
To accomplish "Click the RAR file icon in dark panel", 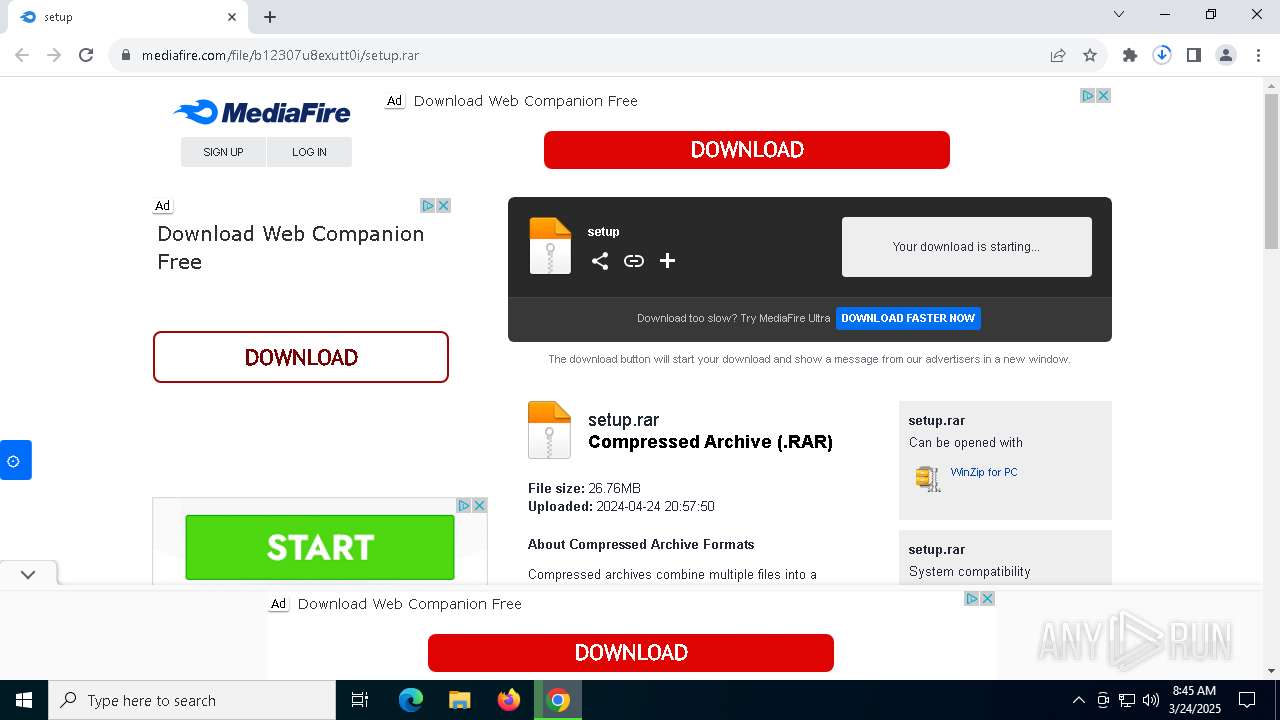I will click(550, 246).
